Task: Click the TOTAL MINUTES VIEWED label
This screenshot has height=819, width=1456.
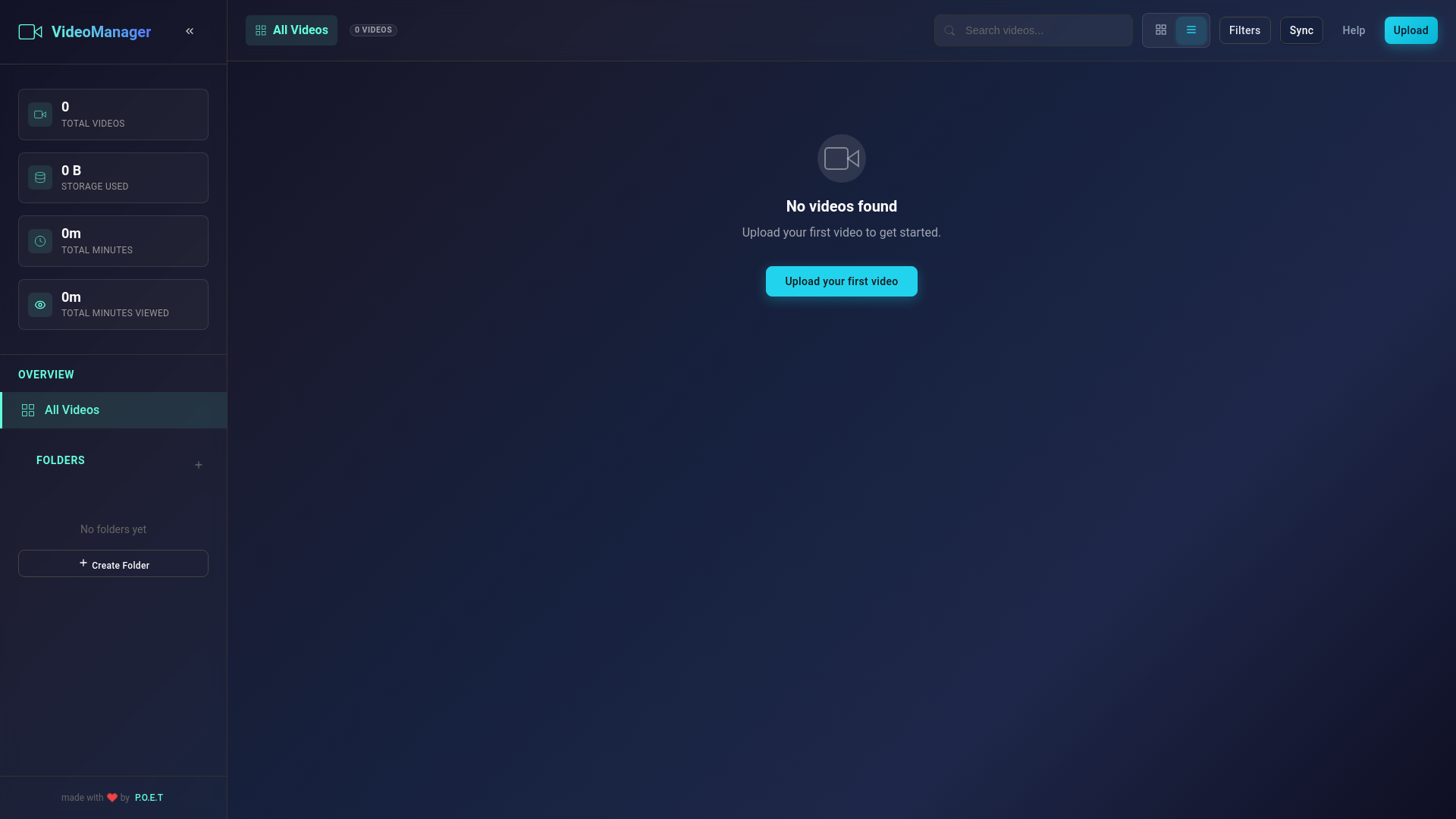Action: pyautogui.click(x=115, y=313)
